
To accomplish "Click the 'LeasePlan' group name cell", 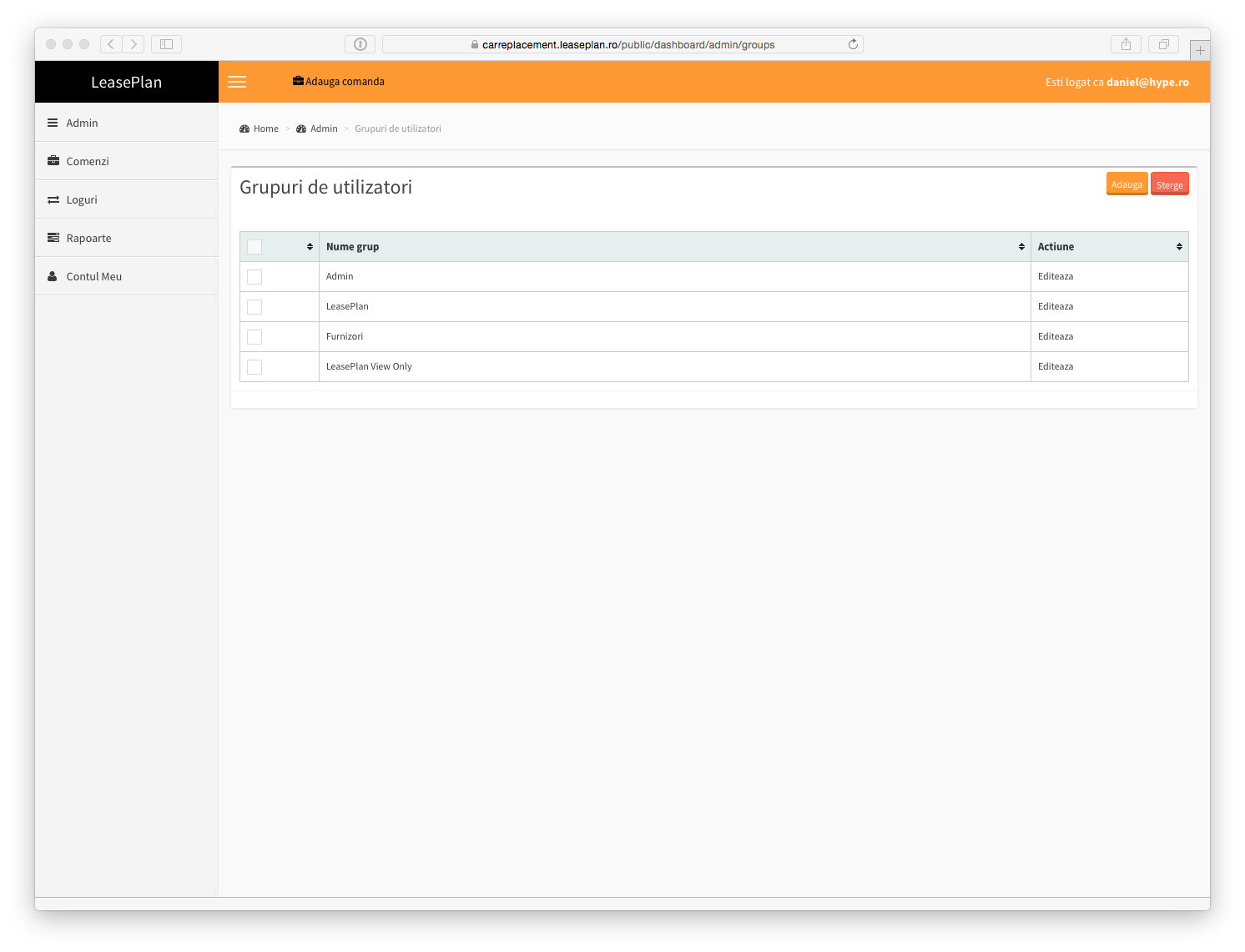I will pyautogui.click(x=674, y=306).
